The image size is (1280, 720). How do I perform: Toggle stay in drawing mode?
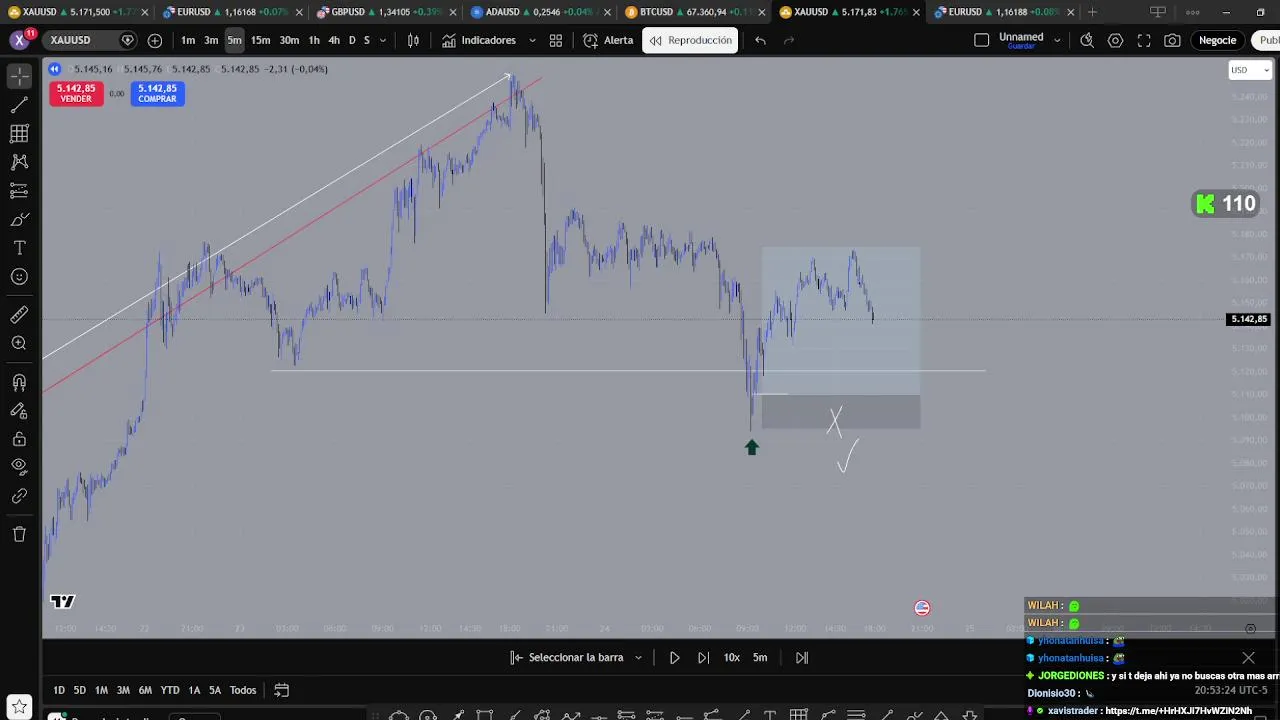point(19,410)
